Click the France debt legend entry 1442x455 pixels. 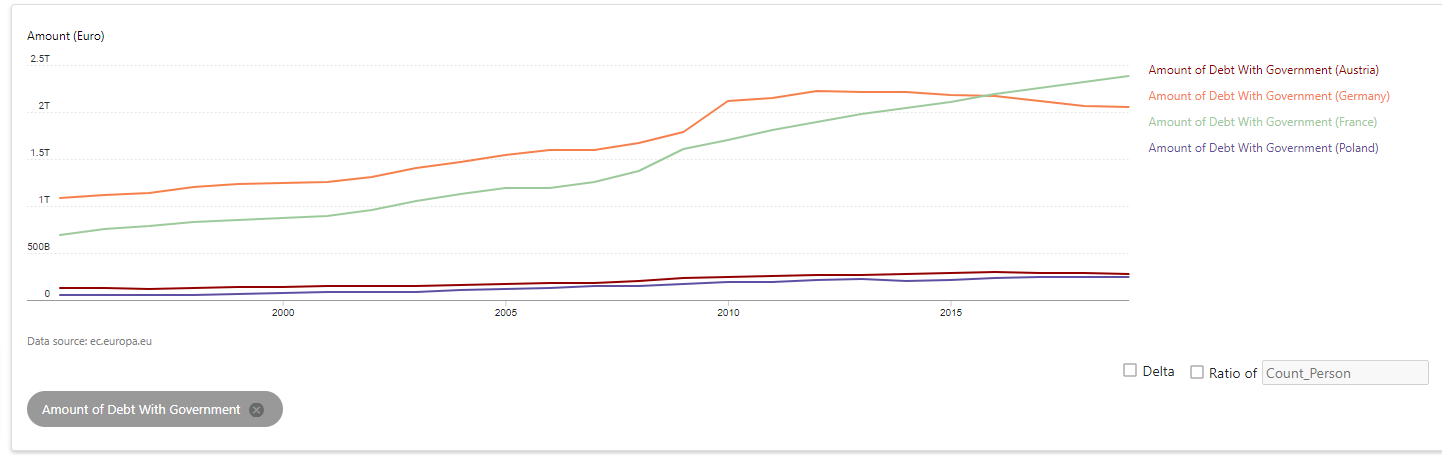(x=1262, y=122)
